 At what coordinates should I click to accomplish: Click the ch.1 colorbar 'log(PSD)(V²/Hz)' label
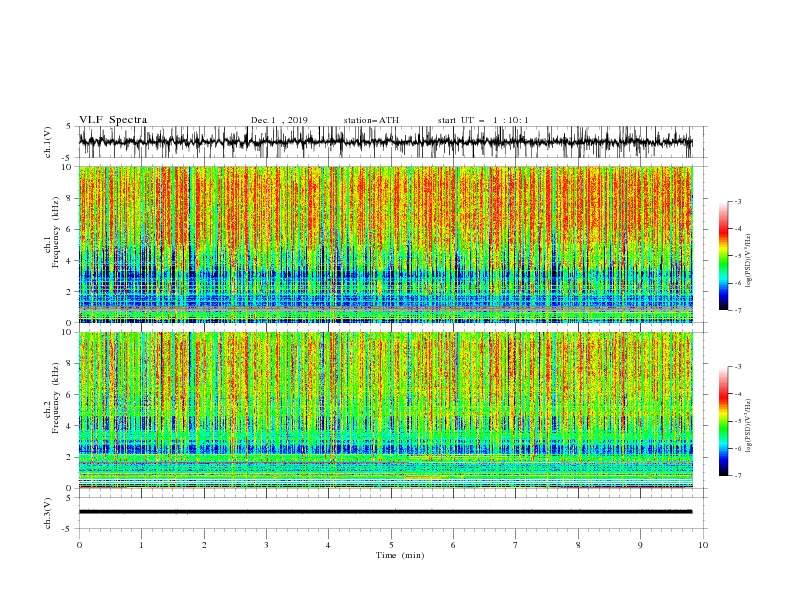click(748, 261)
